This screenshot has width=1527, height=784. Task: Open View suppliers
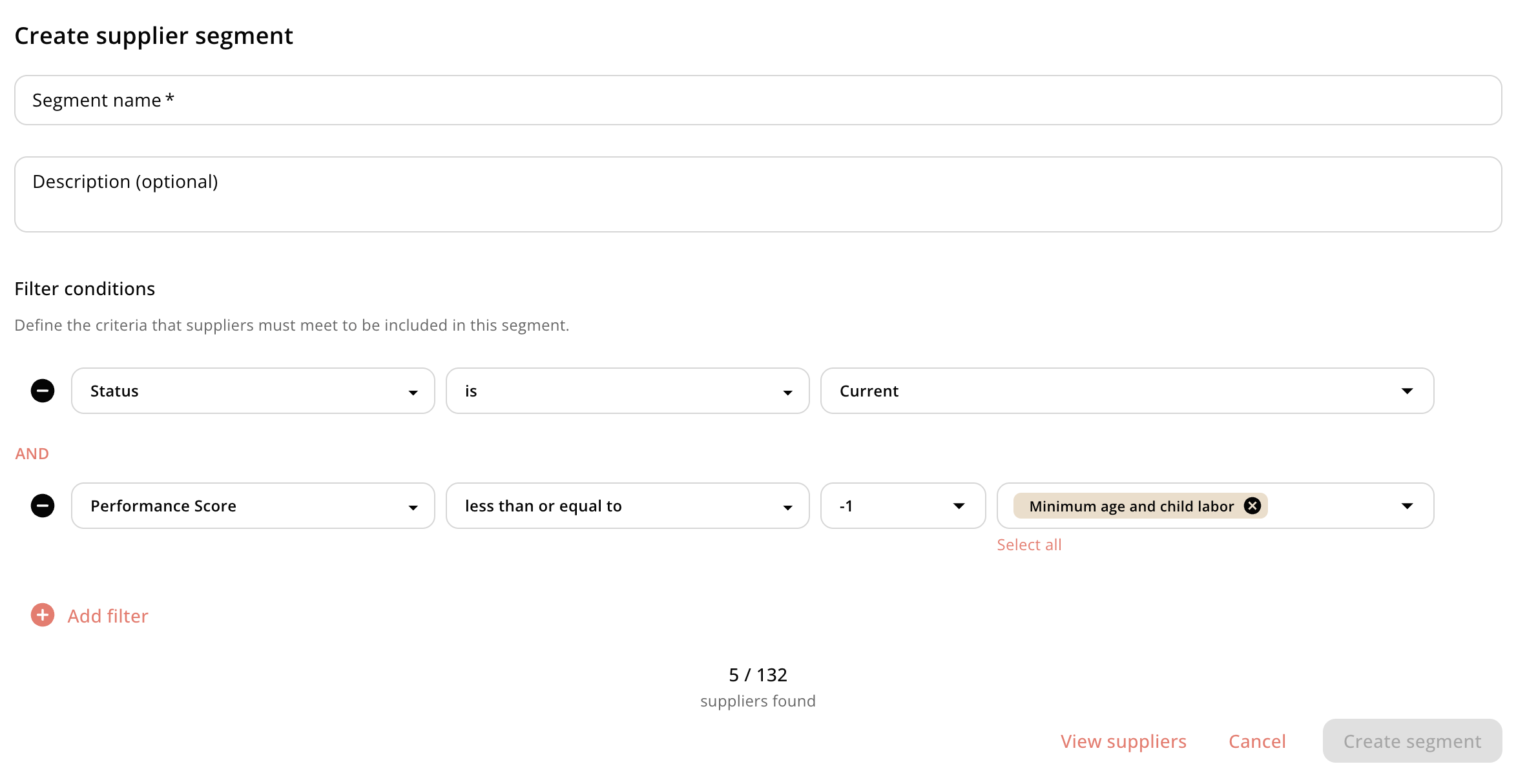click(1123, 741)
